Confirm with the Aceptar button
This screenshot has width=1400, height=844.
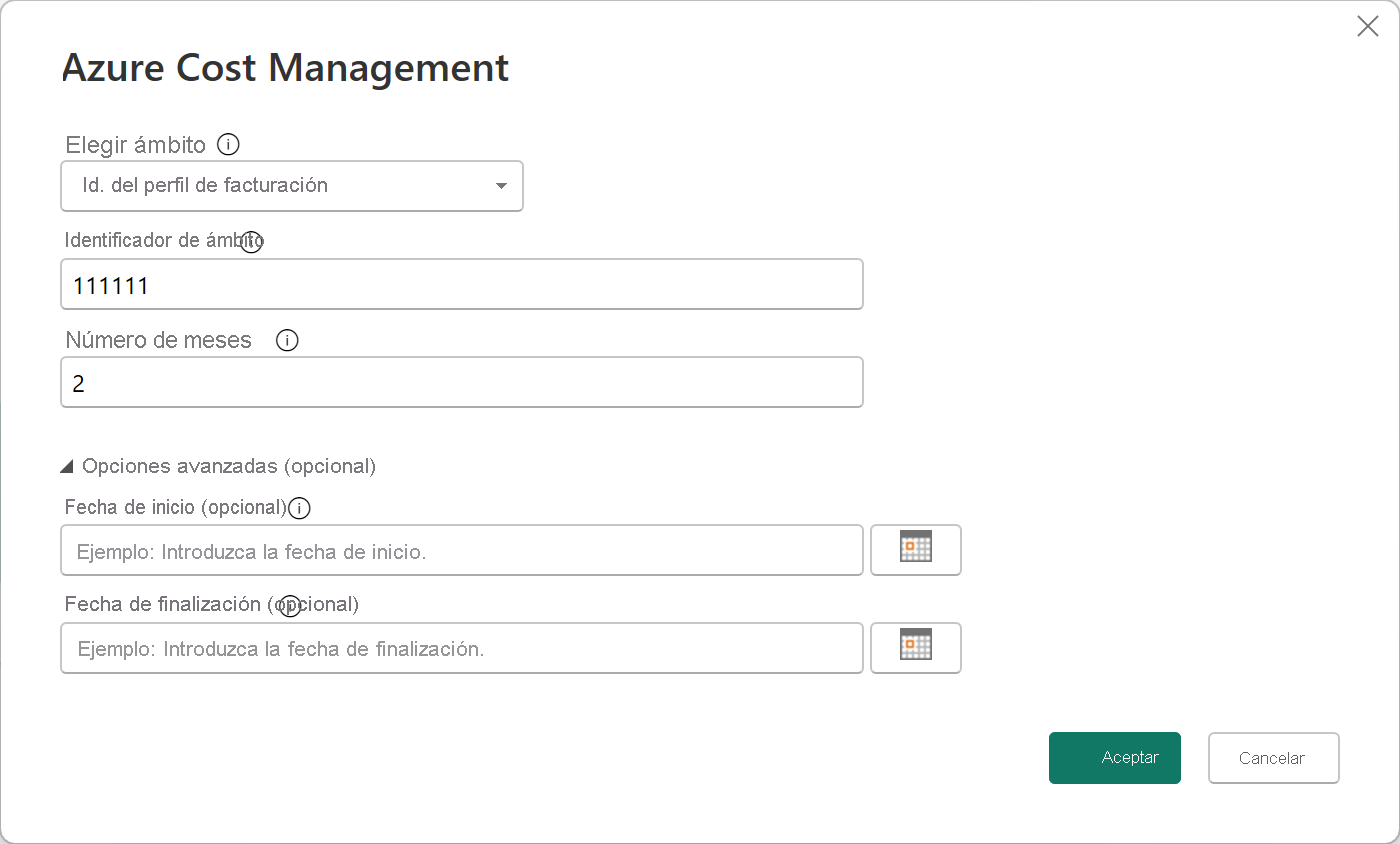1115,758
